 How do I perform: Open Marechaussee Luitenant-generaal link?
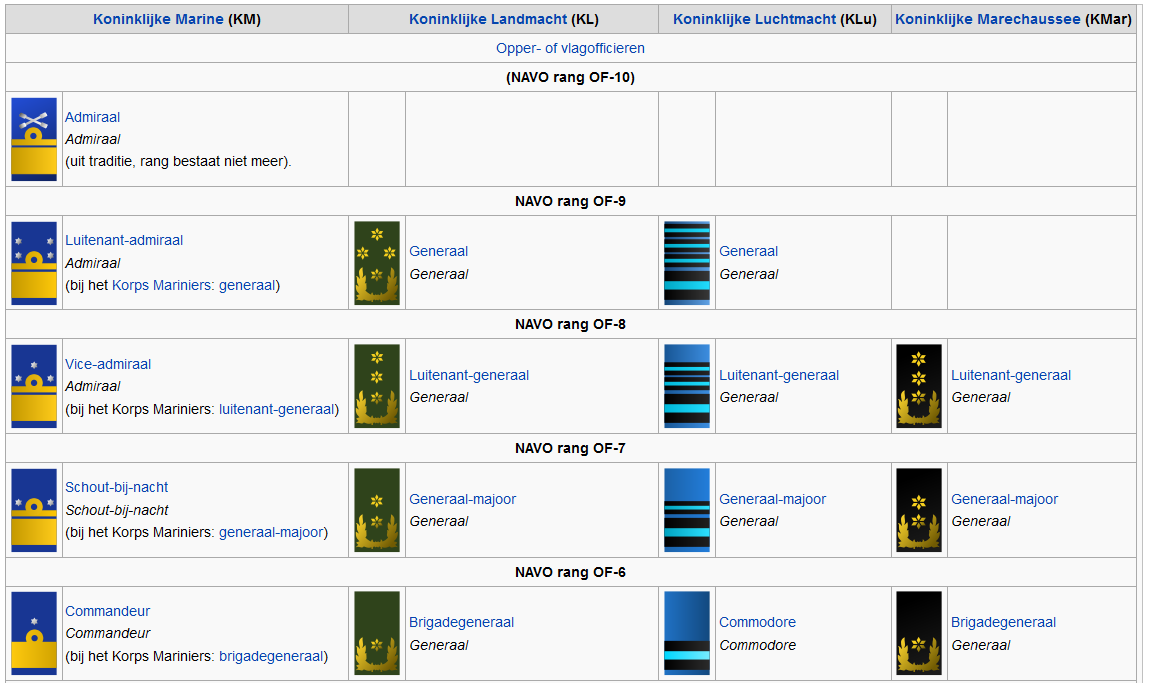click(1011, 375)
